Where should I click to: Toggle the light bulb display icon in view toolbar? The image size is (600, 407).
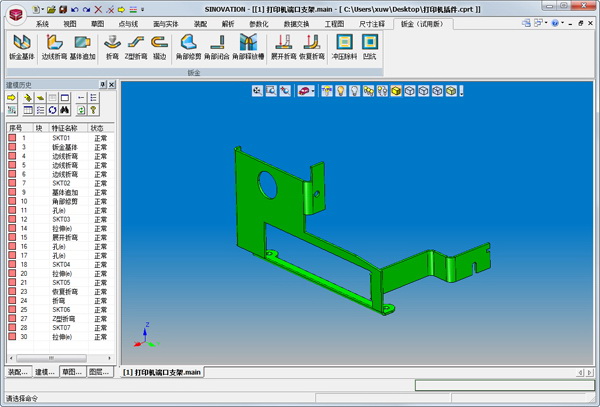tap(340, 91)
